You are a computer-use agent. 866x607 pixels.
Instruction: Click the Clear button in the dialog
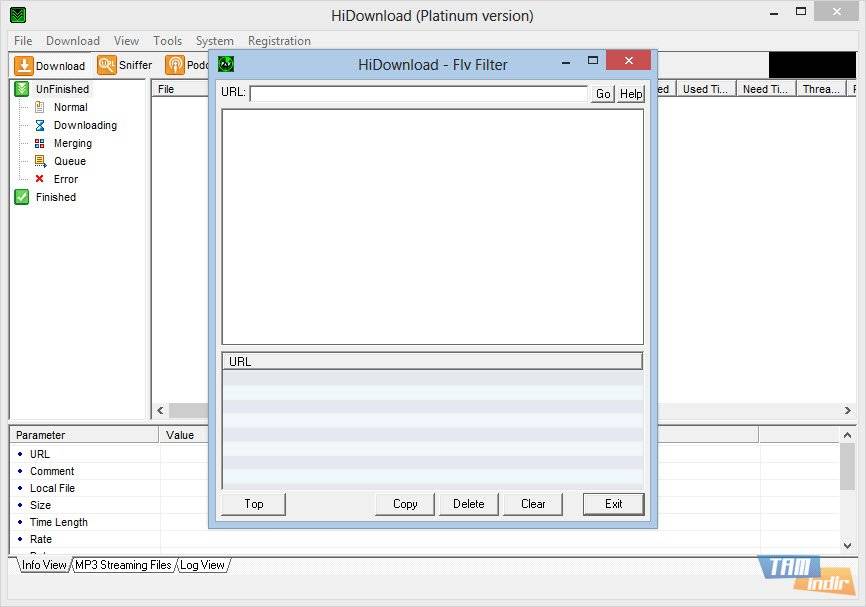[533, 504]
